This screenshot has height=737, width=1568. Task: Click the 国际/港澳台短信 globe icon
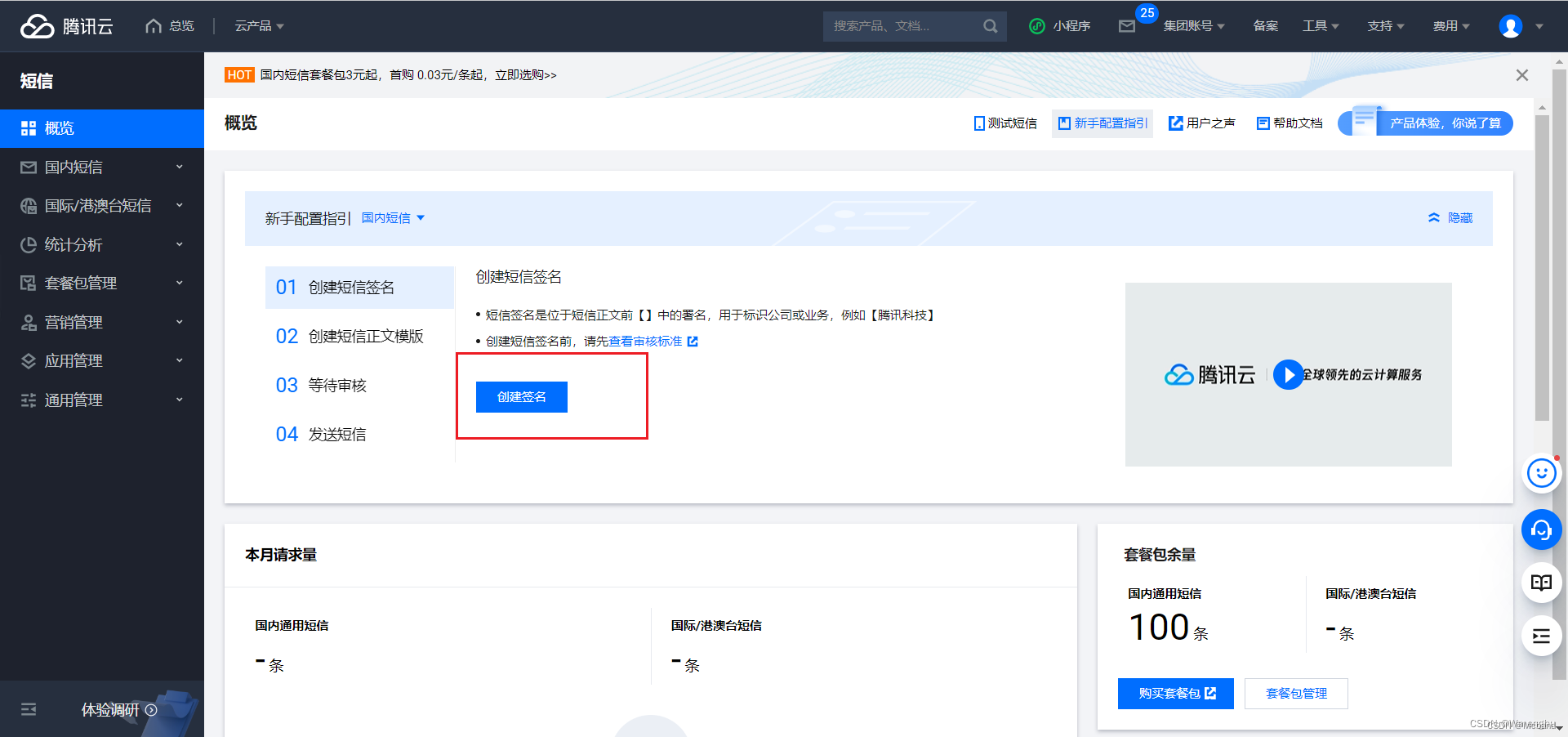click(29, 206)
